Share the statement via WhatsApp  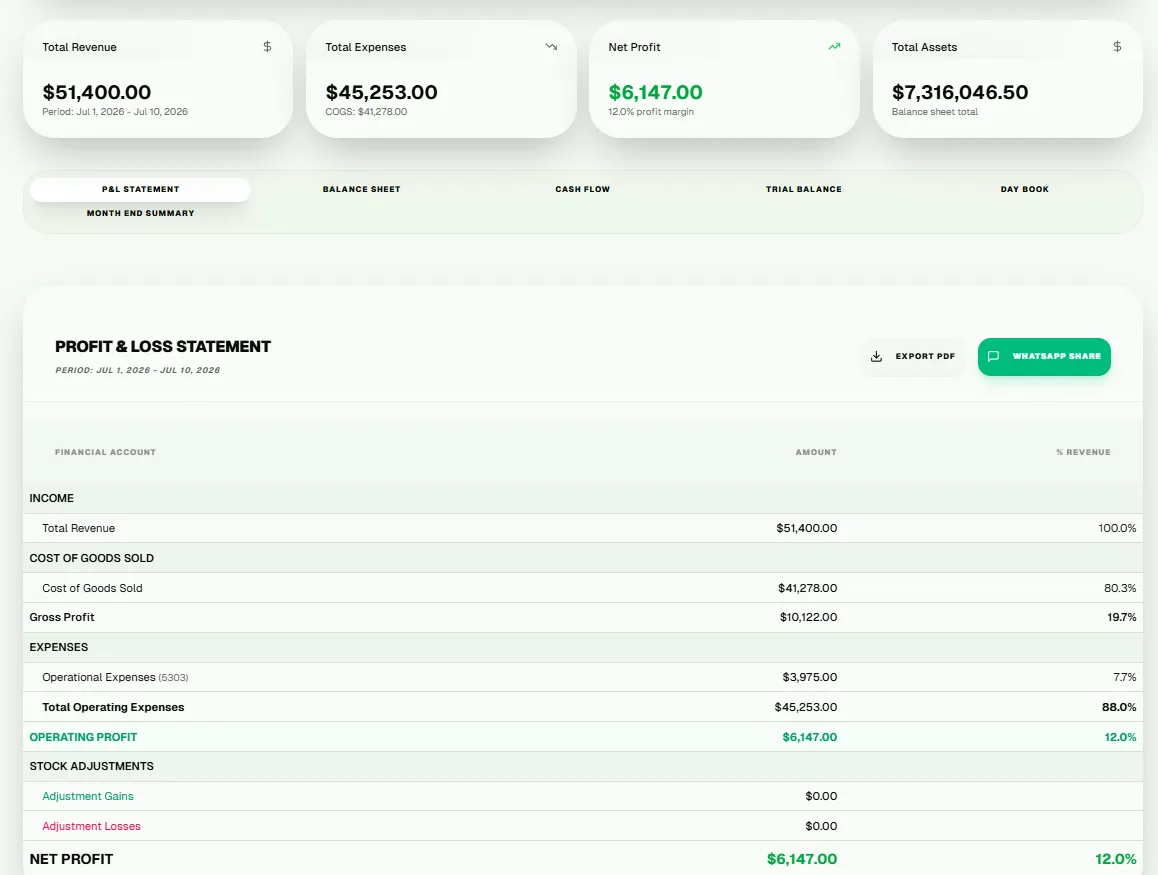tap(1044, 357)
